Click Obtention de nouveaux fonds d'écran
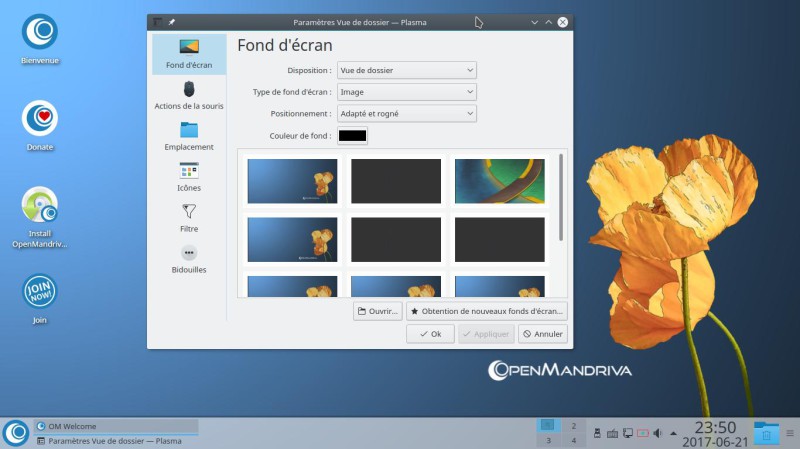This screenshot has width=800, height=449. [x=487, y=311]
